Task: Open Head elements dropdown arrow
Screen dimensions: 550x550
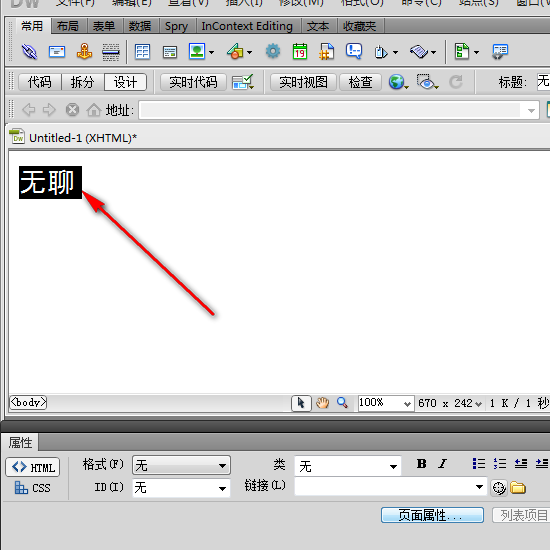Action: click(395, 52)
